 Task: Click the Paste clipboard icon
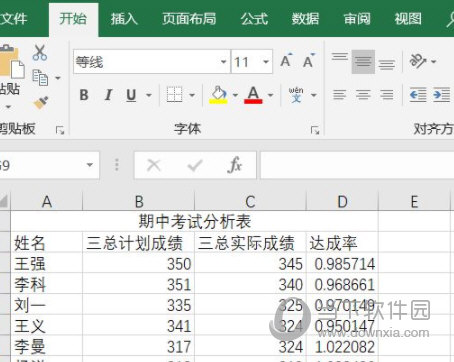coord(11,63)
